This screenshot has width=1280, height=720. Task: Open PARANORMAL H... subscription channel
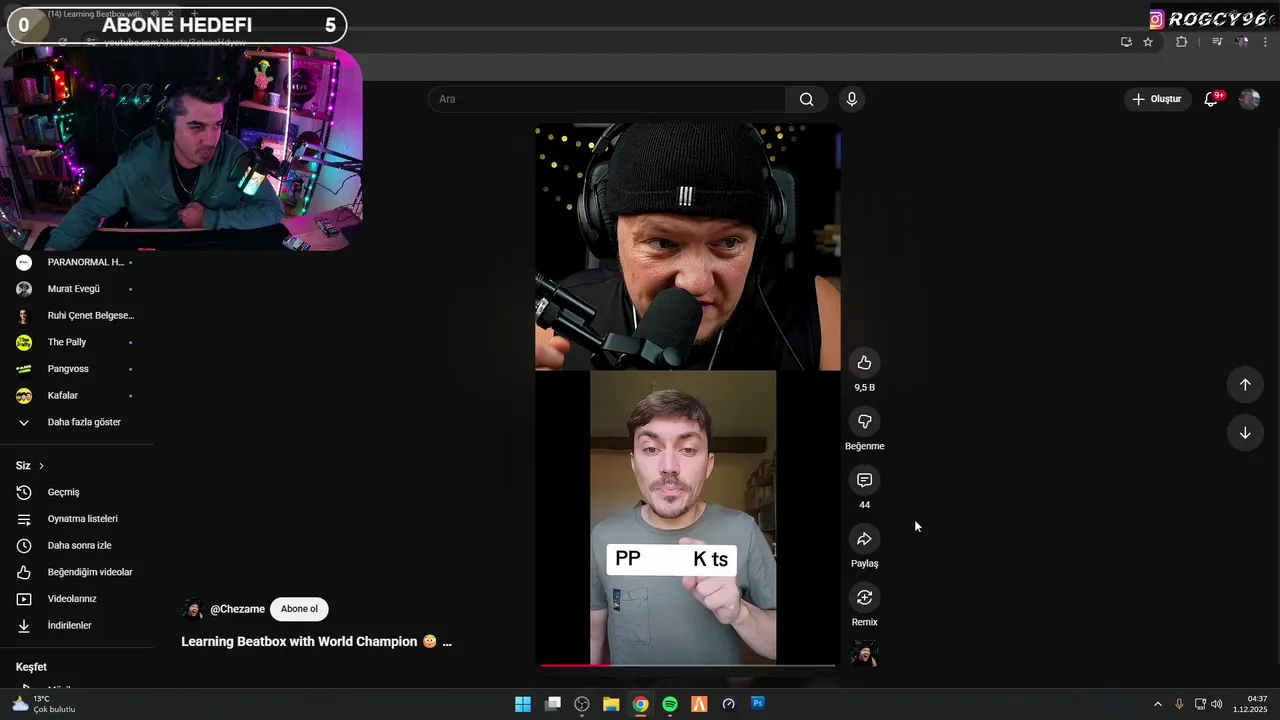(x=77, y=262)
